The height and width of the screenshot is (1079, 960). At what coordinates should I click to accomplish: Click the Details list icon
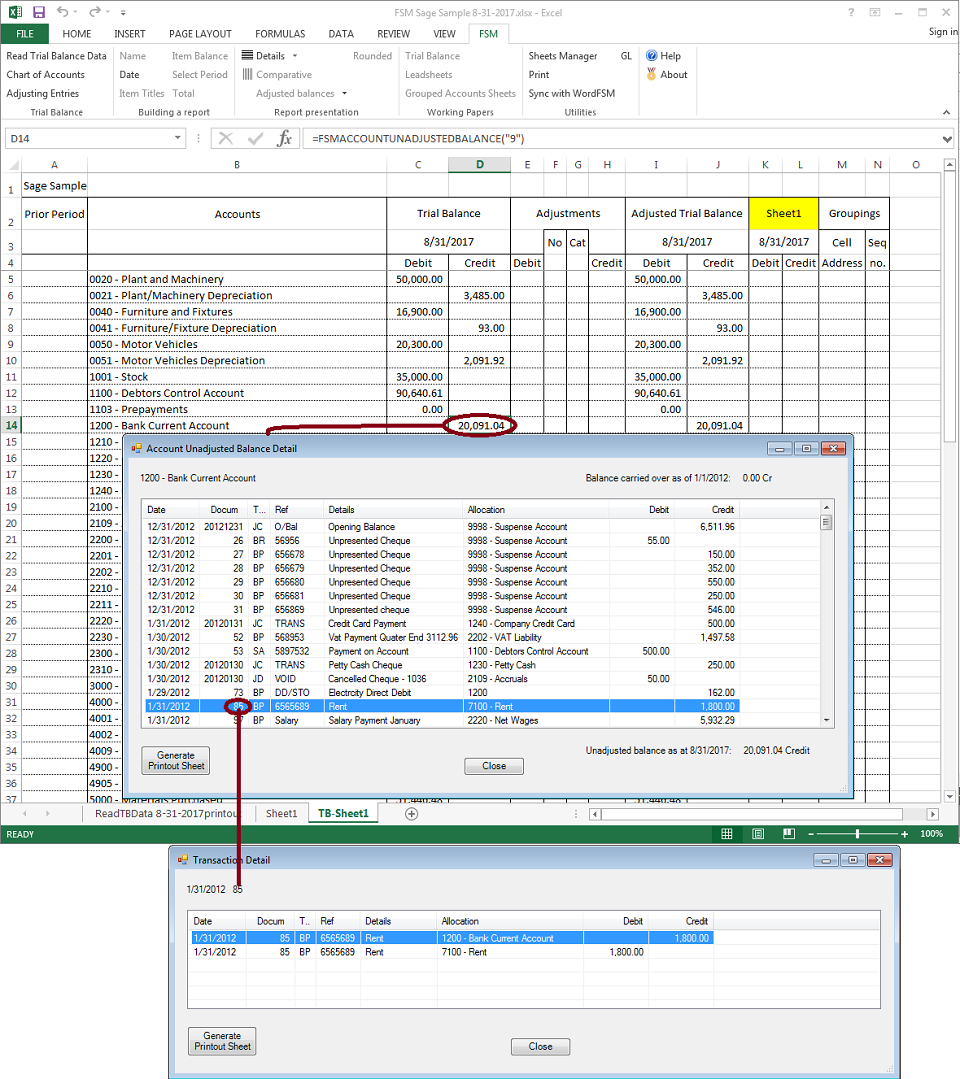tap(248, 55)
